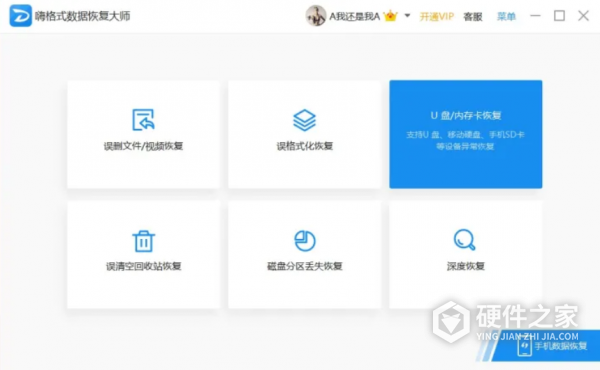
Task: Click the app logo icon in title bar
Action: tap(20, 16)
